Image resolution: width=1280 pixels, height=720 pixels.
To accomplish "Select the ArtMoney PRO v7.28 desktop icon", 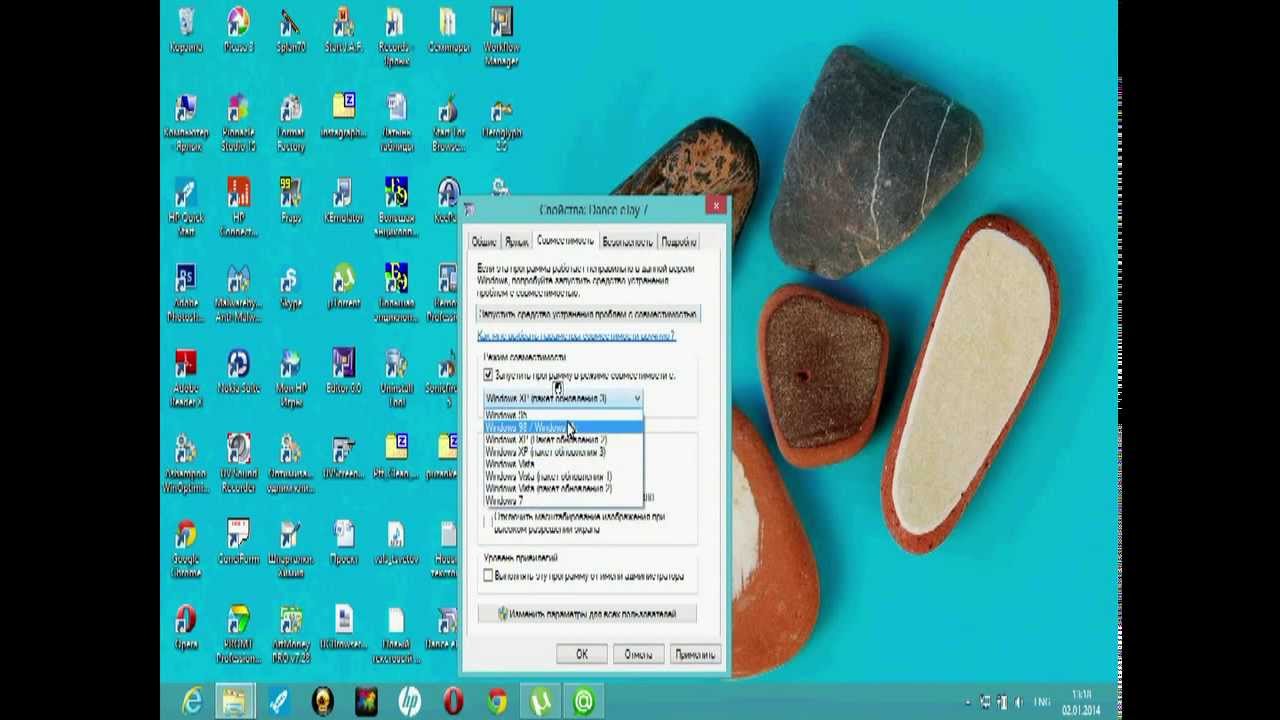I will coord(291,635).
